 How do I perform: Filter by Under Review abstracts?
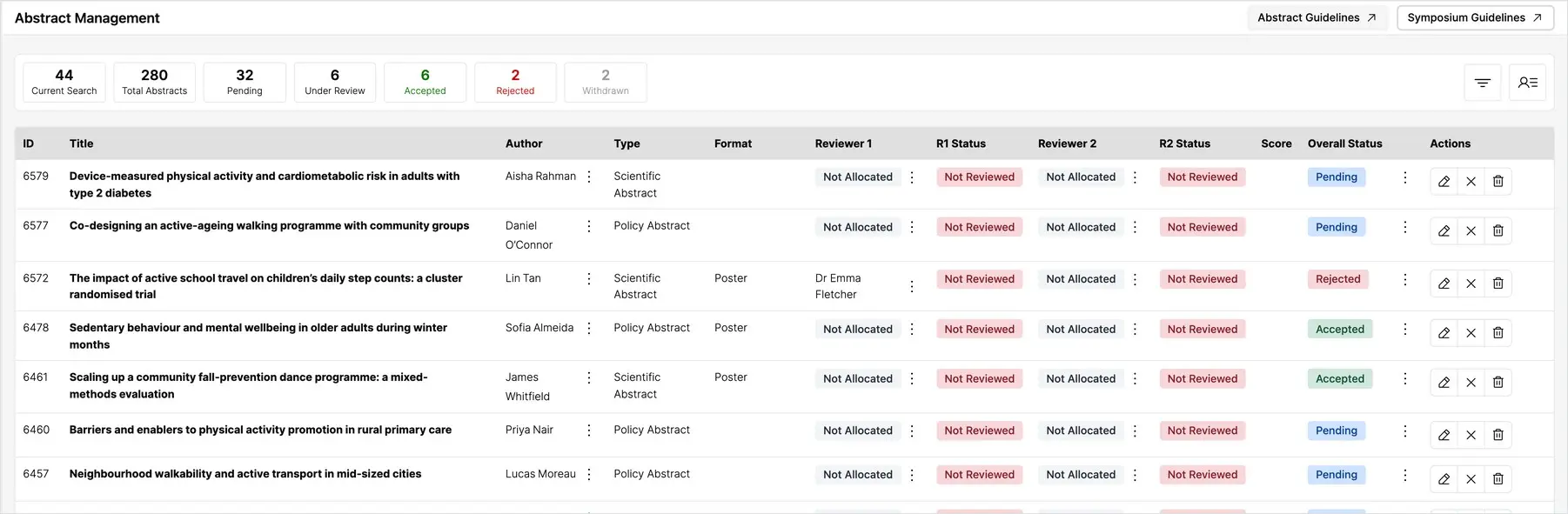tap(335, 83)
